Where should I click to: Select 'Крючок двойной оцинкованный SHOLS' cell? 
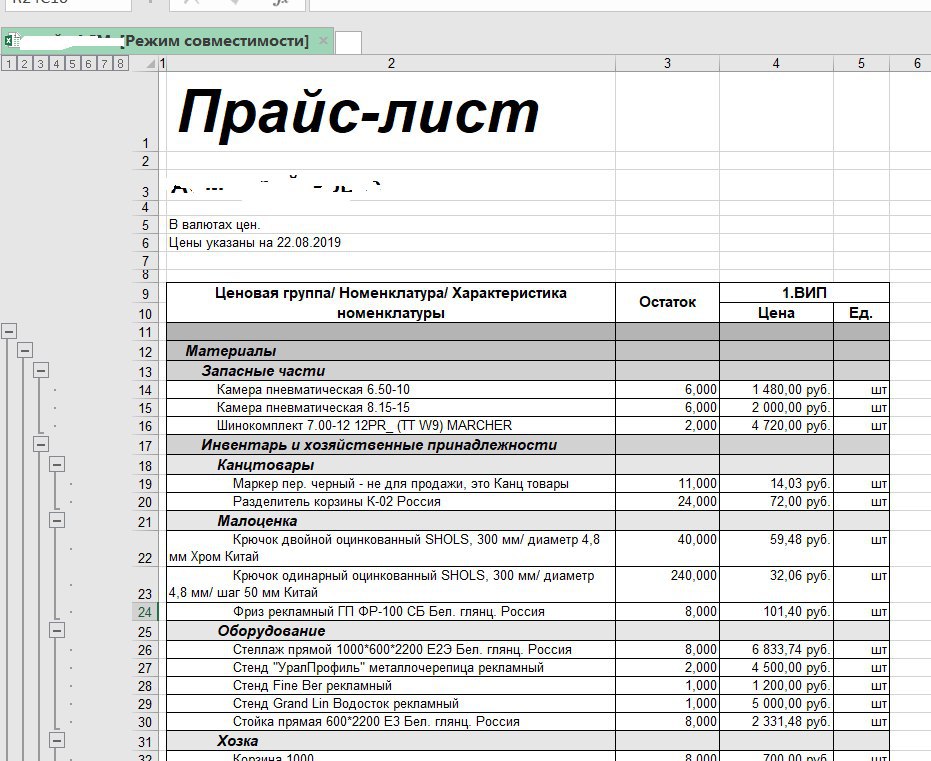[x=391, y=548]
